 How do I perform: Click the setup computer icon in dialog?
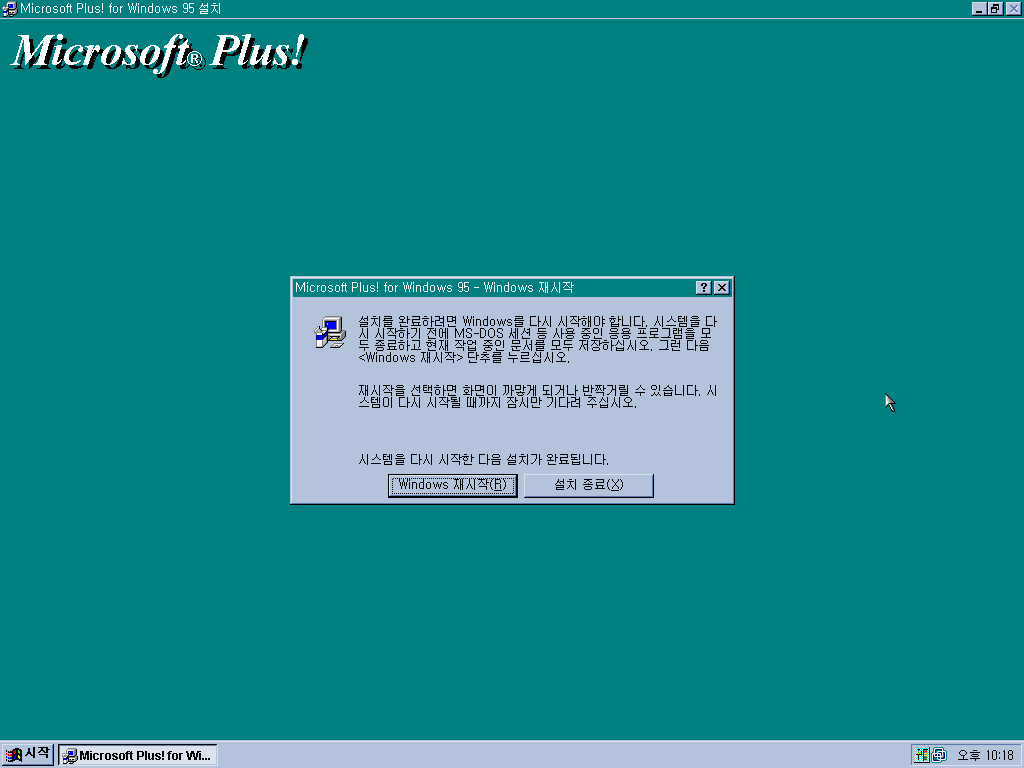pos(330,332)
